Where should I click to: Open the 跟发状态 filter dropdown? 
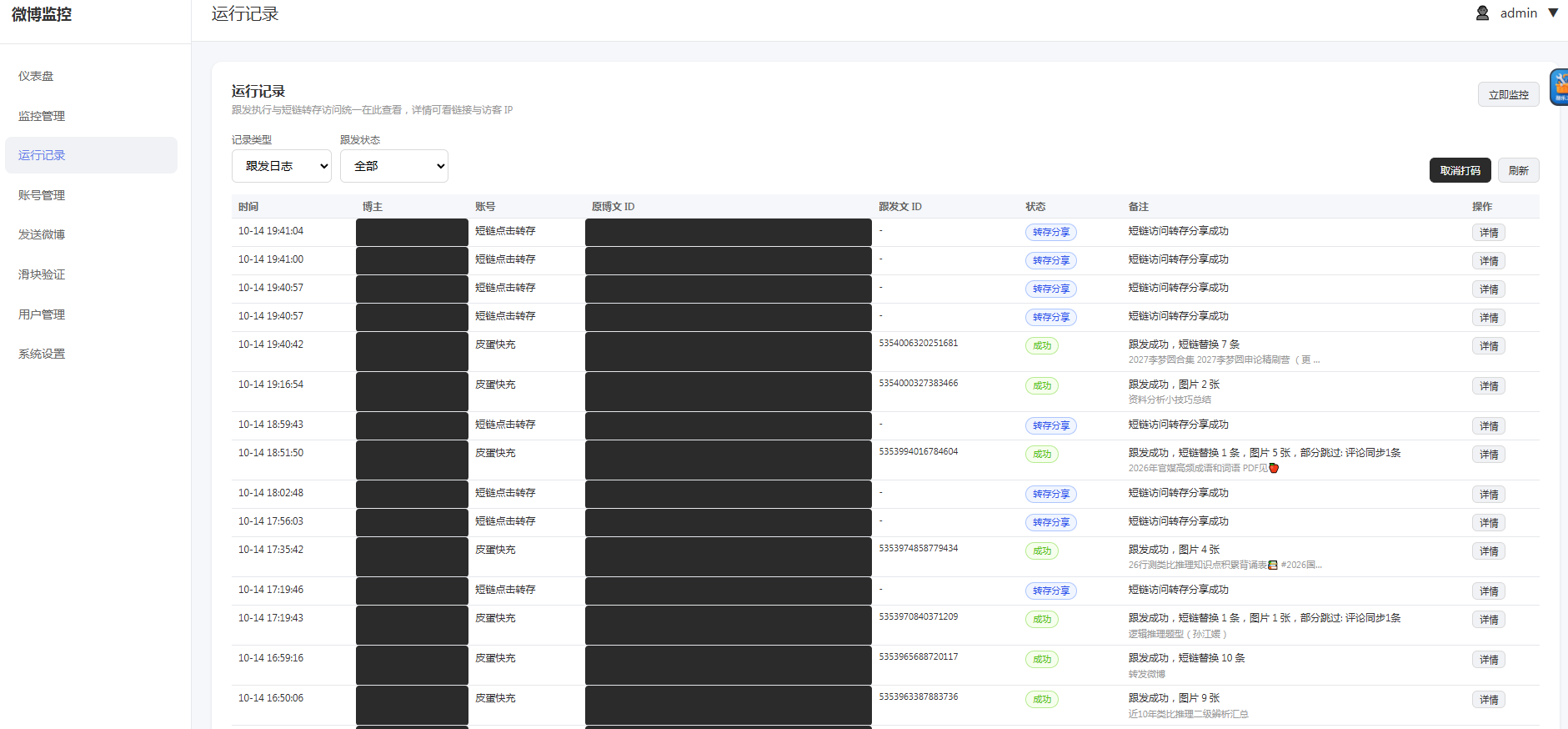click(394, 166)
